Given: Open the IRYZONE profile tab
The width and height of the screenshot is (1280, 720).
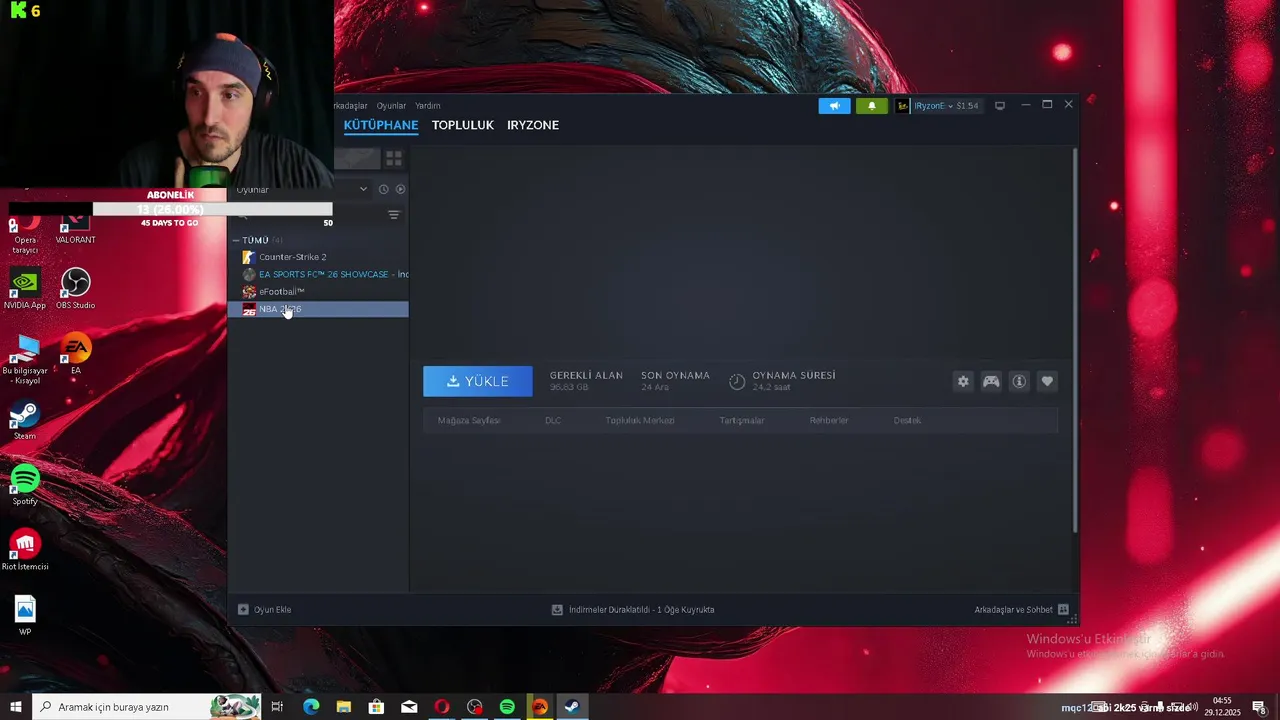Looking at the screenshot, I should tap(533, 125).
